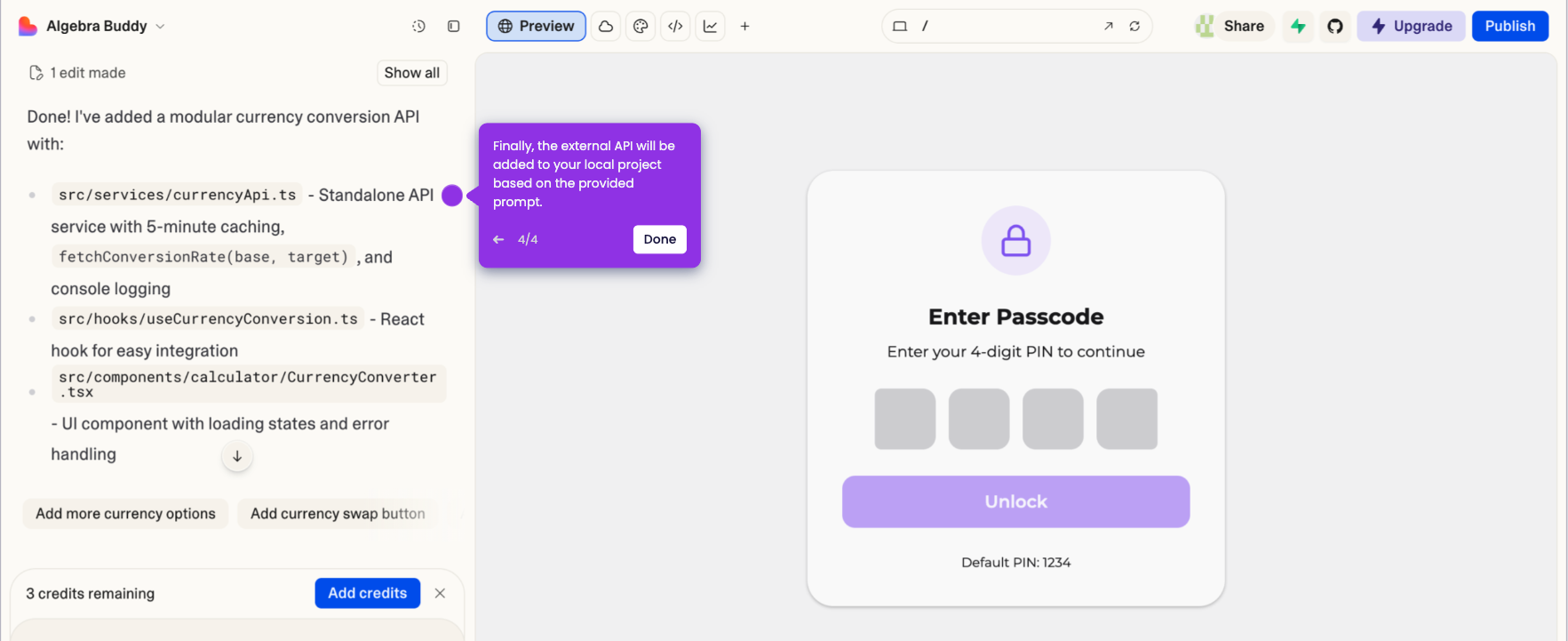Viewport: 1568px width, 641px height.
Task: Open preview in new tab arrow
Action: point(1109,27)
